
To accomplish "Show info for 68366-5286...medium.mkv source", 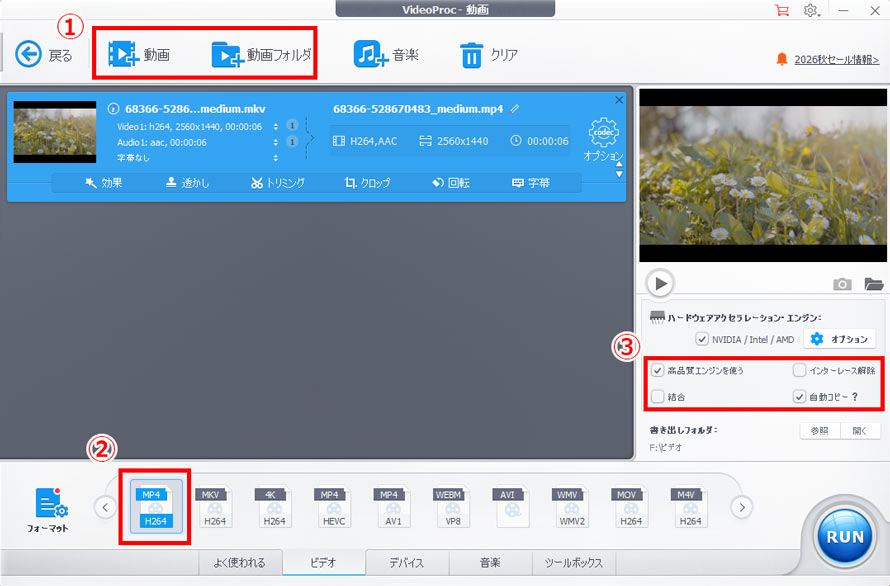I will 114,108.
